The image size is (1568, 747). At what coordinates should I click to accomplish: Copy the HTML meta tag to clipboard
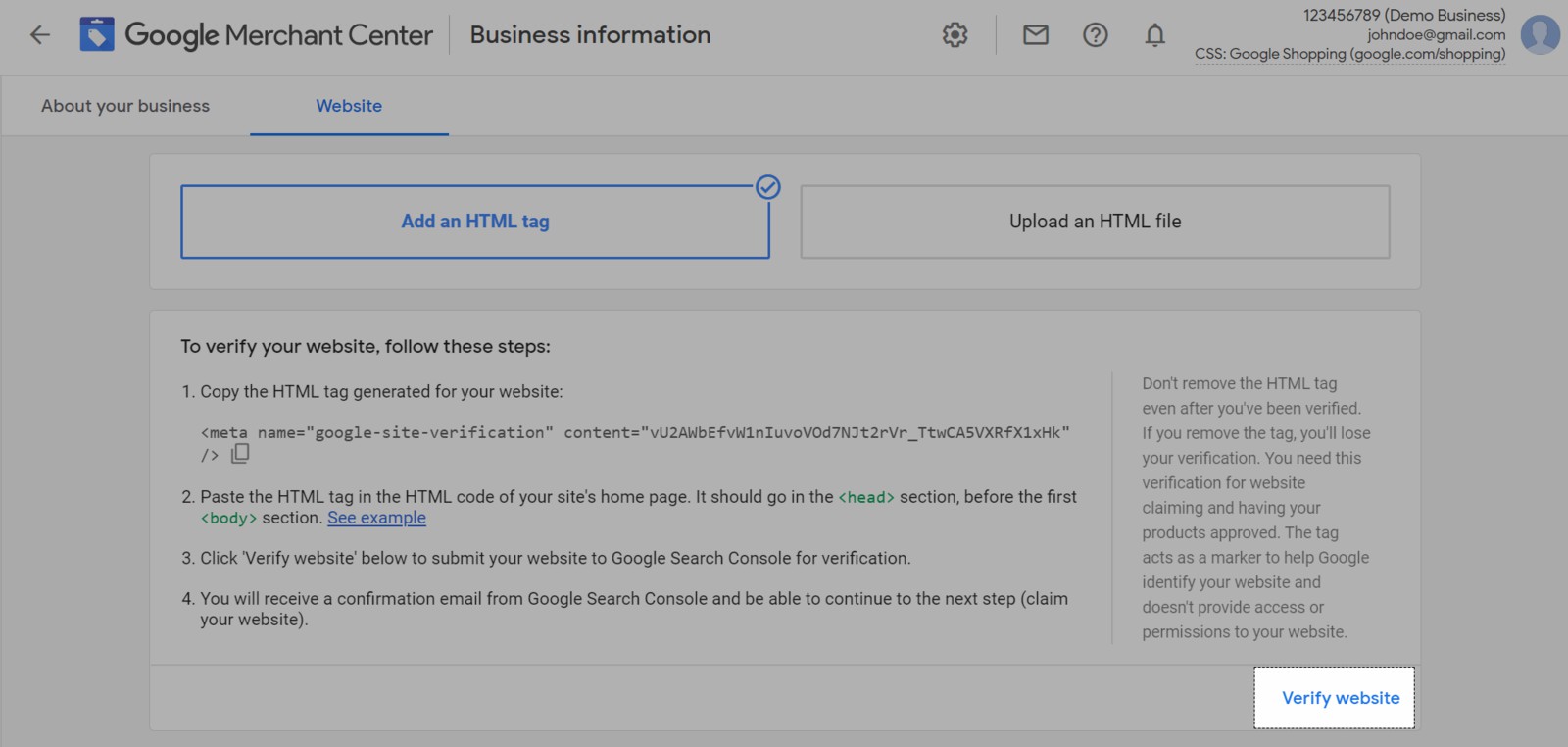click(x=240, y=454)
